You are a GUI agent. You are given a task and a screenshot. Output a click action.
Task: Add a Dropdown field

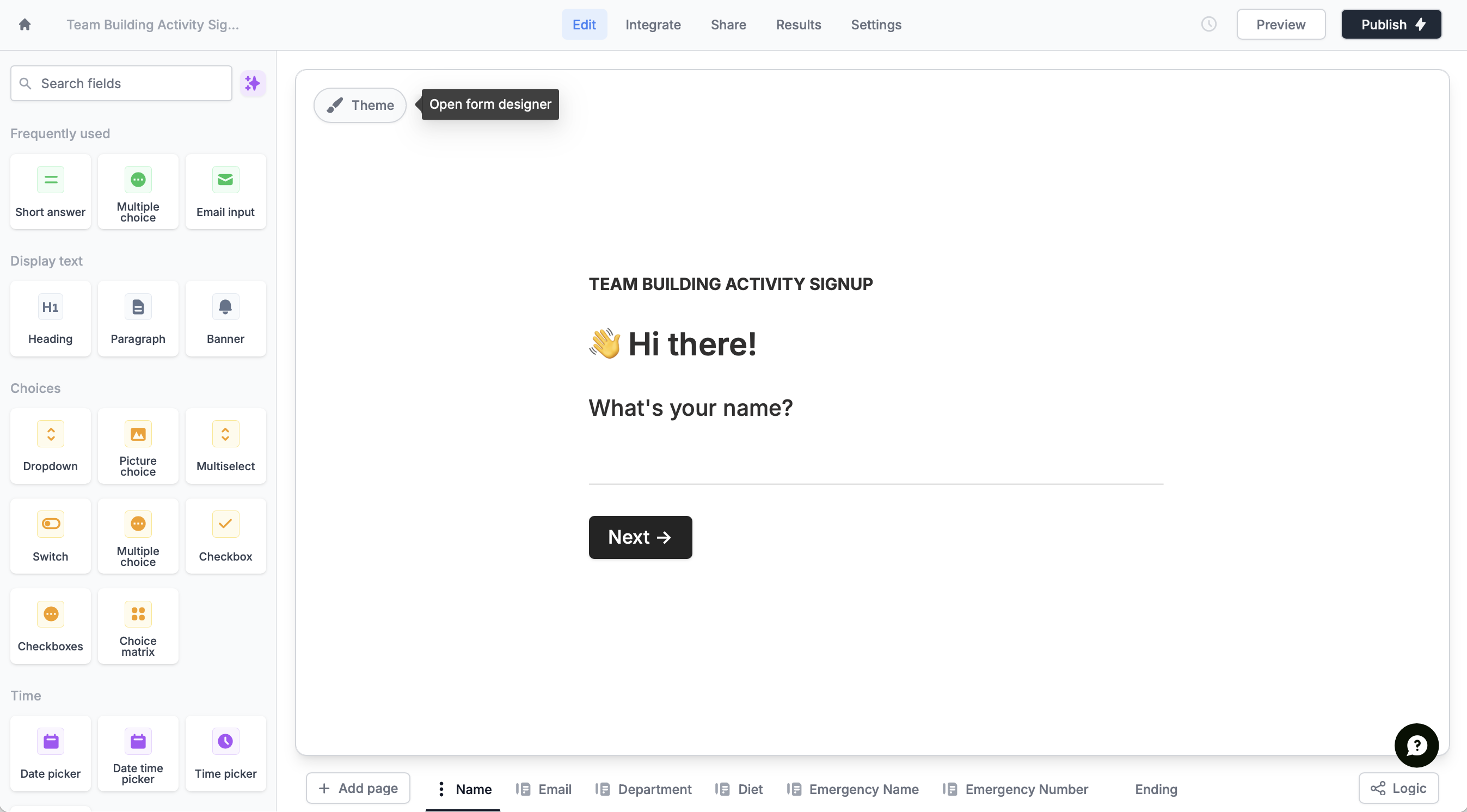pos(50,446)
